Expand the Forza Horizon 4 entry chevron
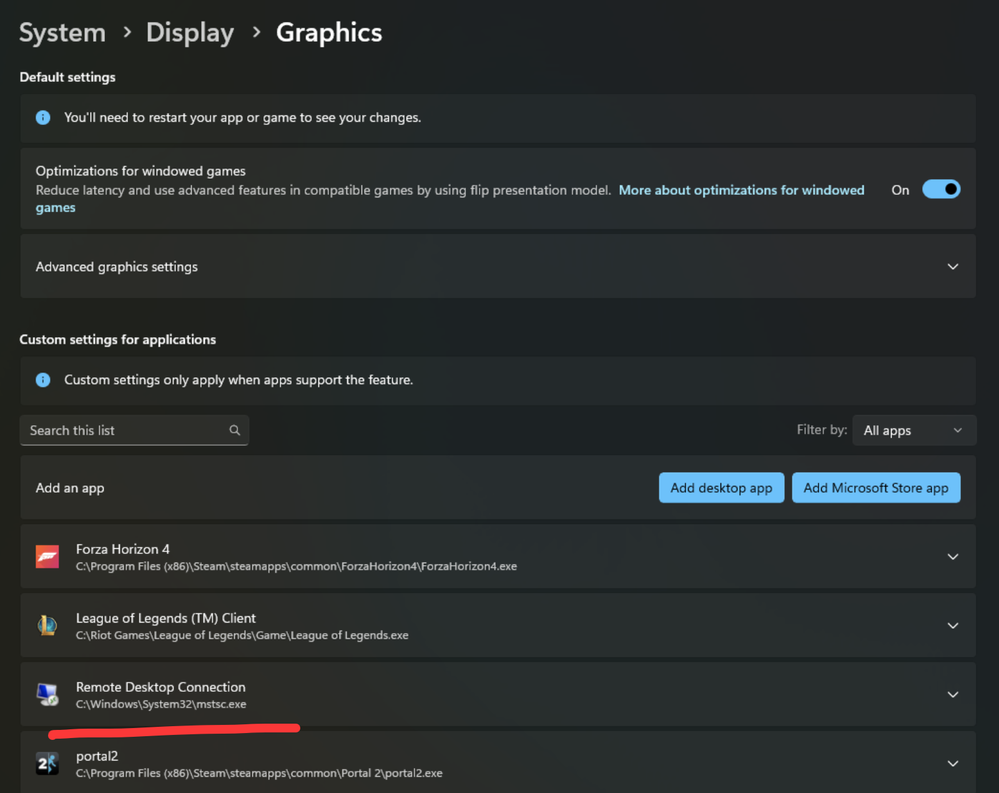Image resolution: width=999 pixels, height=793 pixels. [x=952, y=557]
